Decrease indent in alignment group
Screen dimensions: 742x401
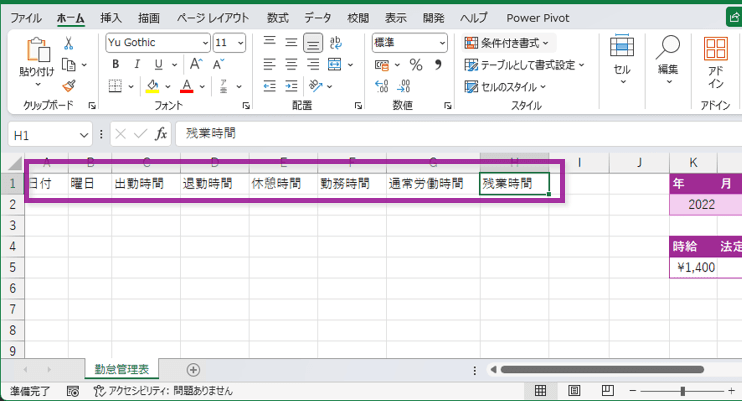point(270,86)
